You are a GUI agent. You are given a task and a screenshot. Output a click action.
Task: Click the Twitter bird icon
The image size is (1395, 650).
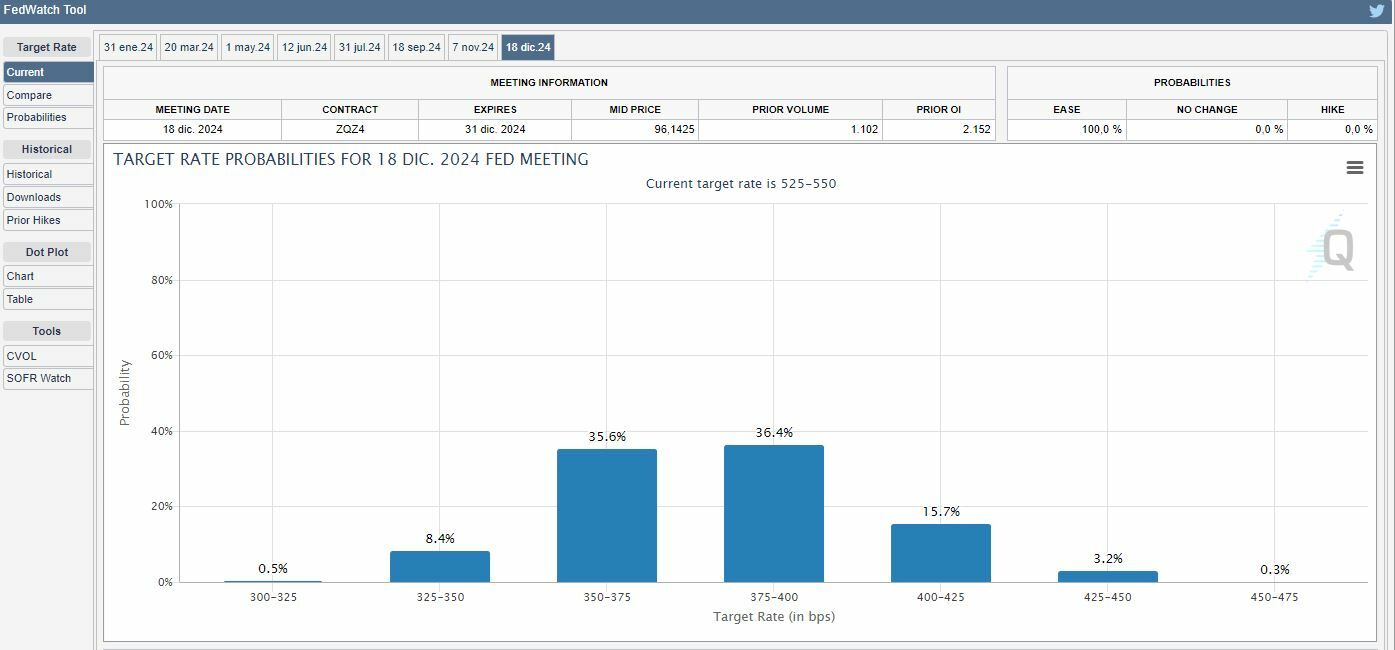[1376, 11]
